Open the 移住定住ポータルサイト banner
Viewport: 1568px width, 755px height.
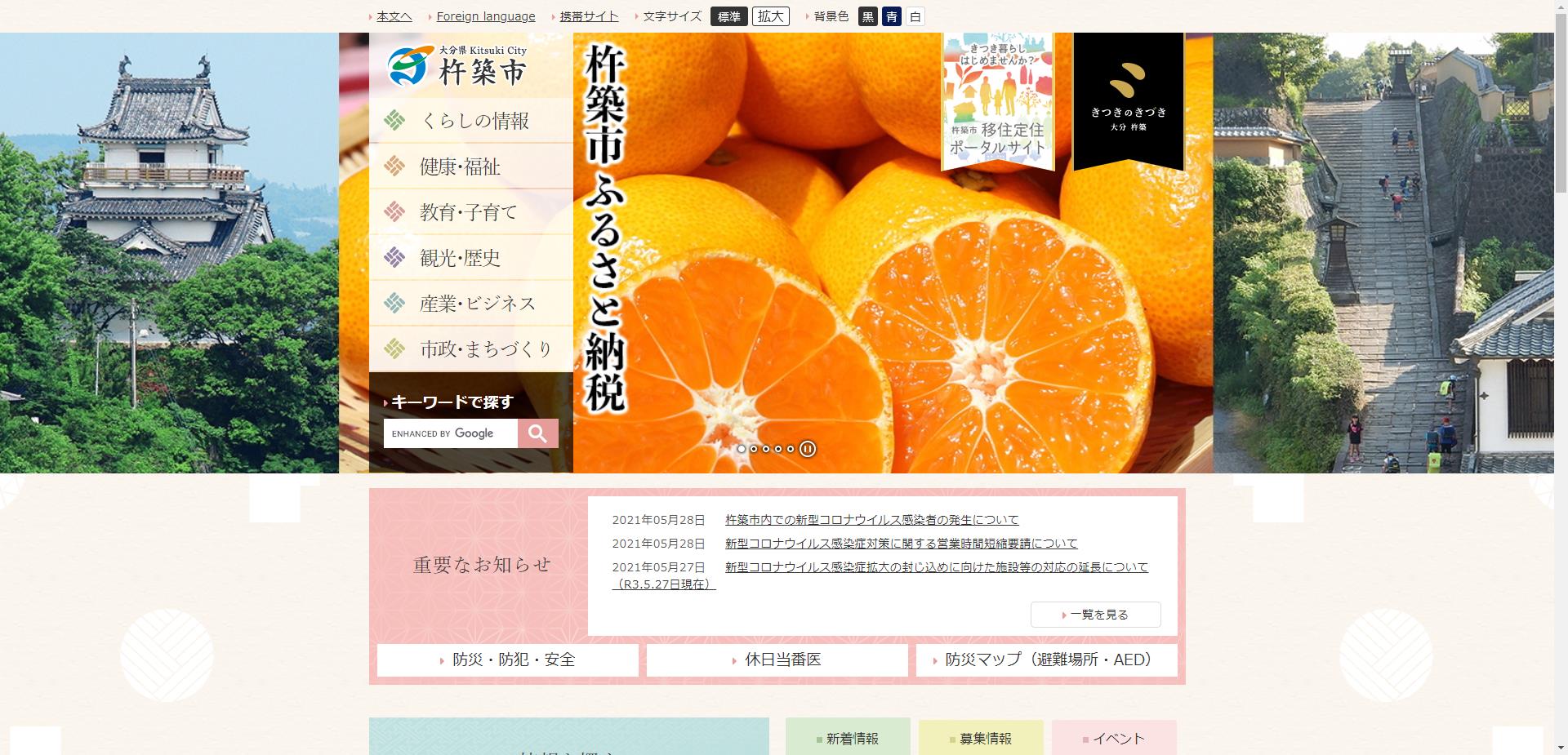pyautogui.click(x=998, y=102)
